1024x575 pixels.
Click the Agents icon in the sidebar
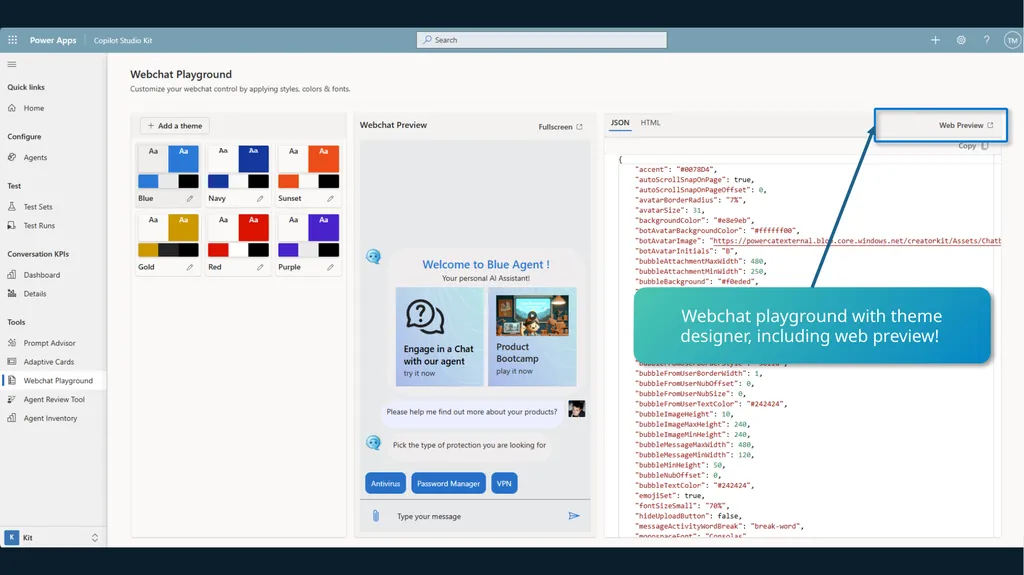[x=12, y=157]
